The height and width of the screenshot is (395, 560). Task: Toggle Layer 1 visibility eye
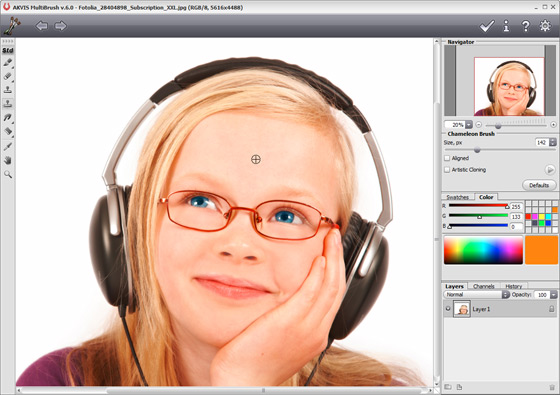coord(448,309)
